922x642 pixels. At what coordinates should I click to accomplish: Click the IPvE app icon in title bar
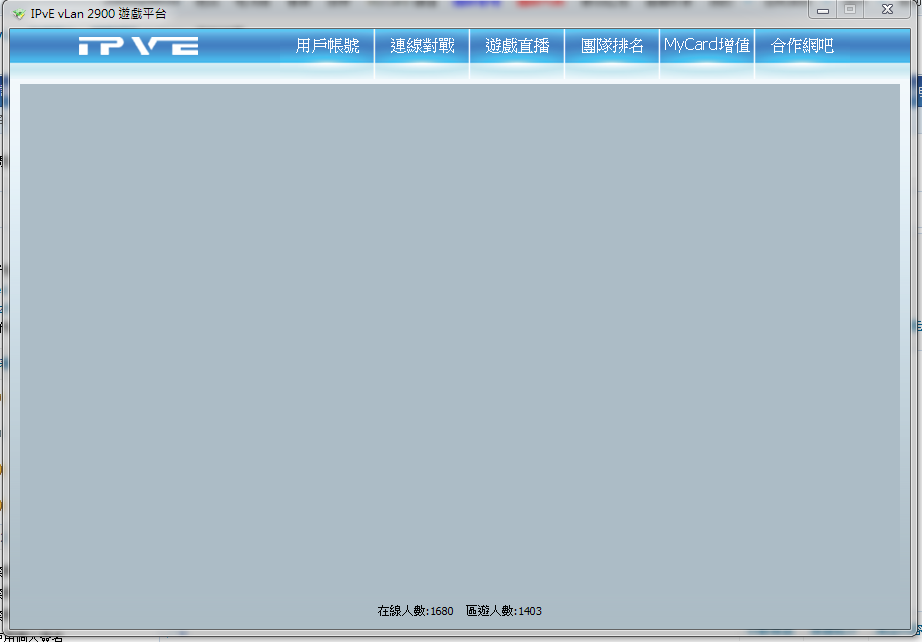click(19, 14)
